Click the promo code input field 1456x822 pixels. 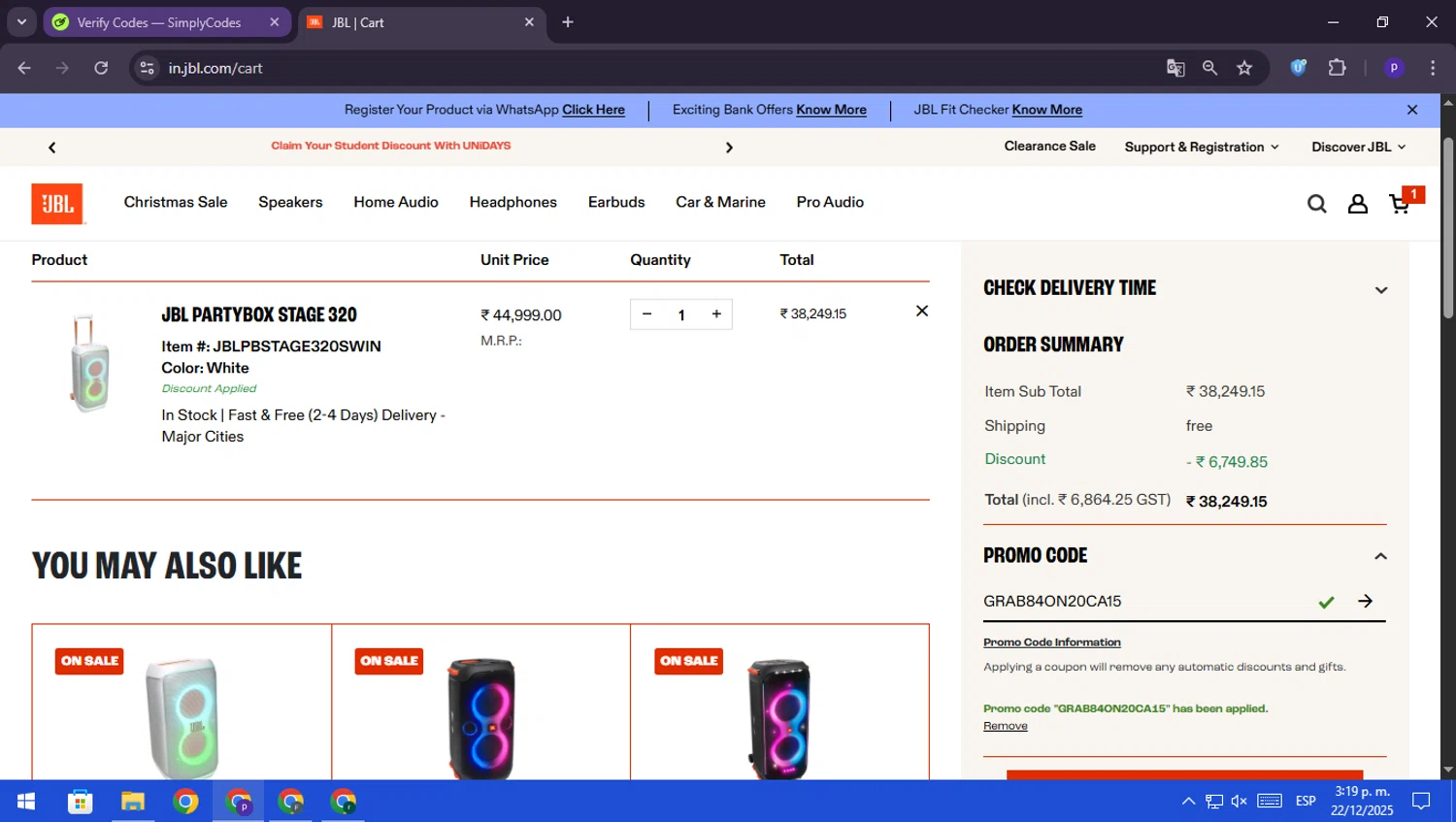pyautogui.click(x=1145, y=601)
